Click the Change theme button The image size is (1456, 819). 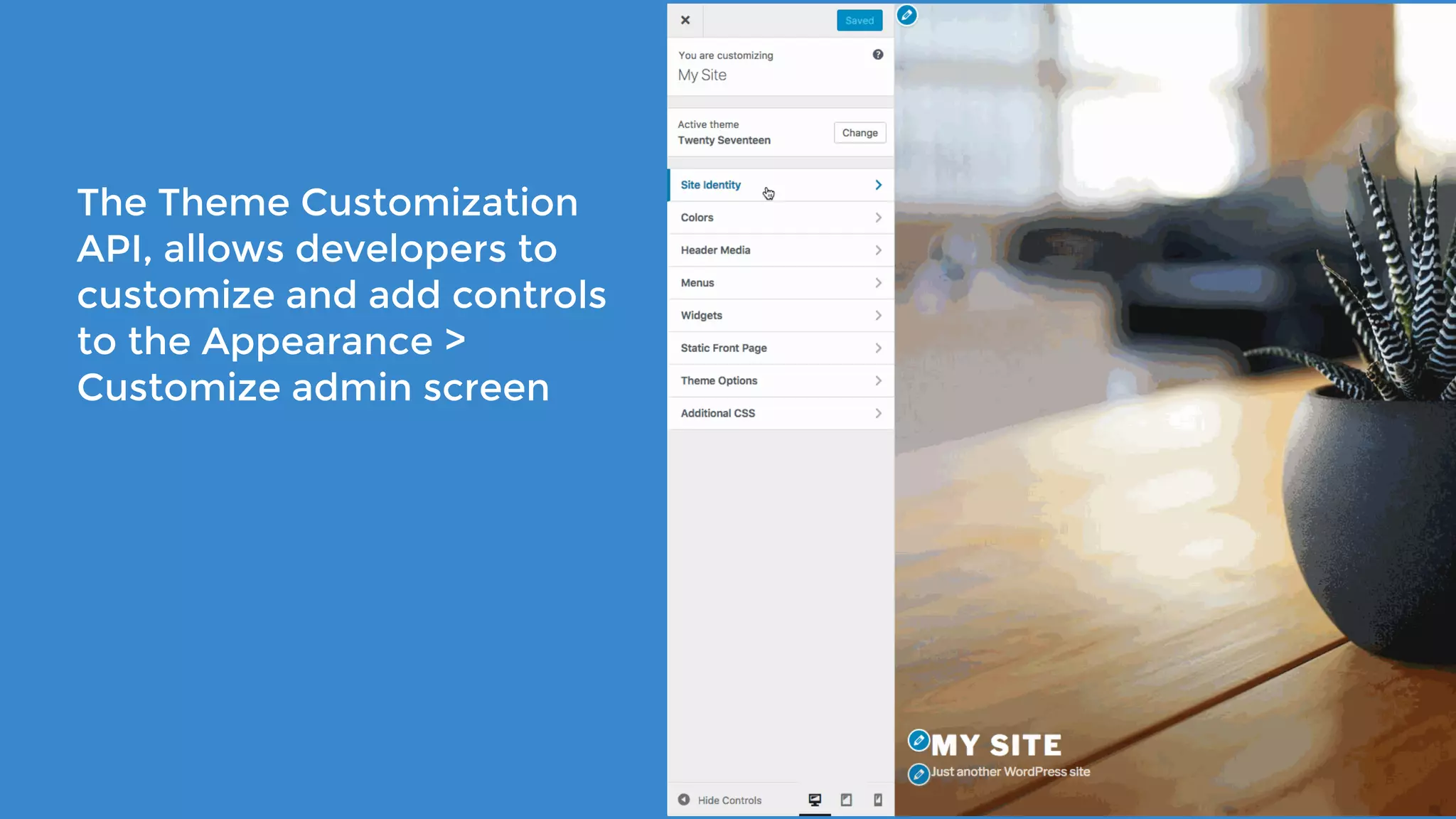(860, 133)
